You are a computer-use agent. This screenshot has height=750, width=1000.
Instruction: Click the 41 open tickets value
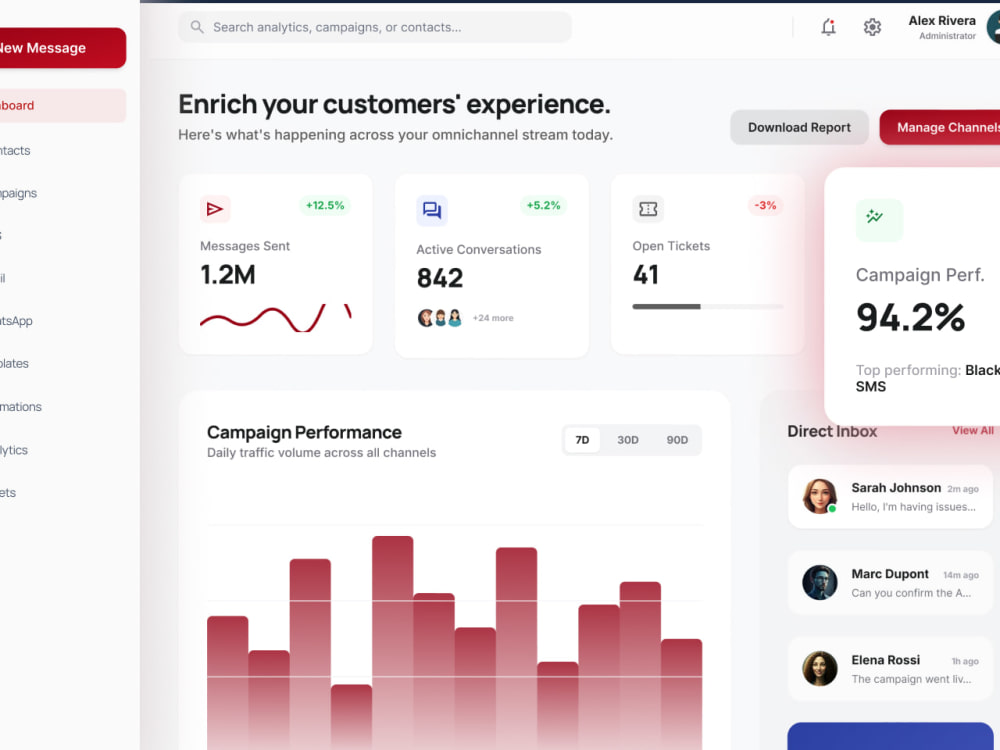pyautogui.click(x=646, y=275)
